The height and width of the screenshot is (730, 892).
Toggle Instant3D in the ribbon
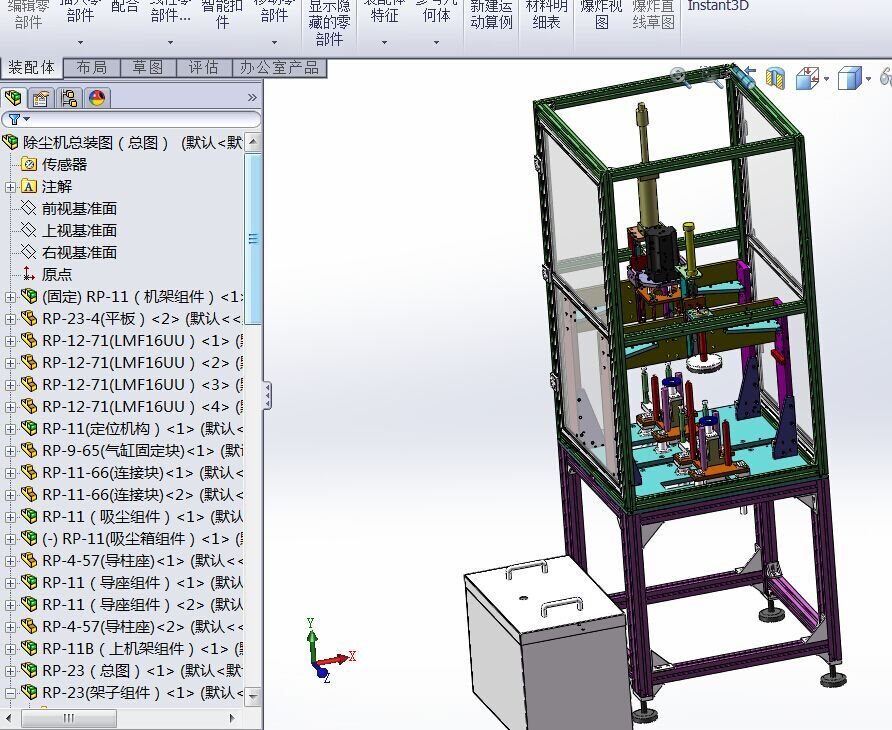click(x=718, y=6)
